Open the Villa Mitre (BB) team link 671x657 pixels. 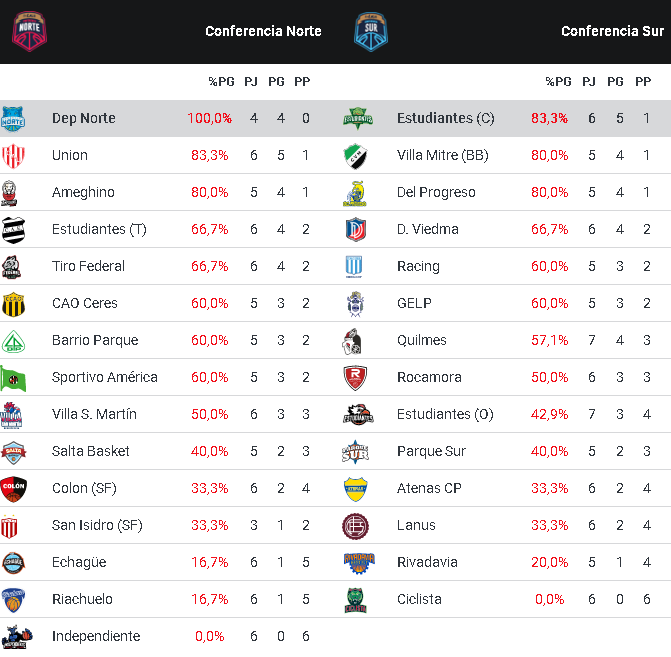(442, 155)
